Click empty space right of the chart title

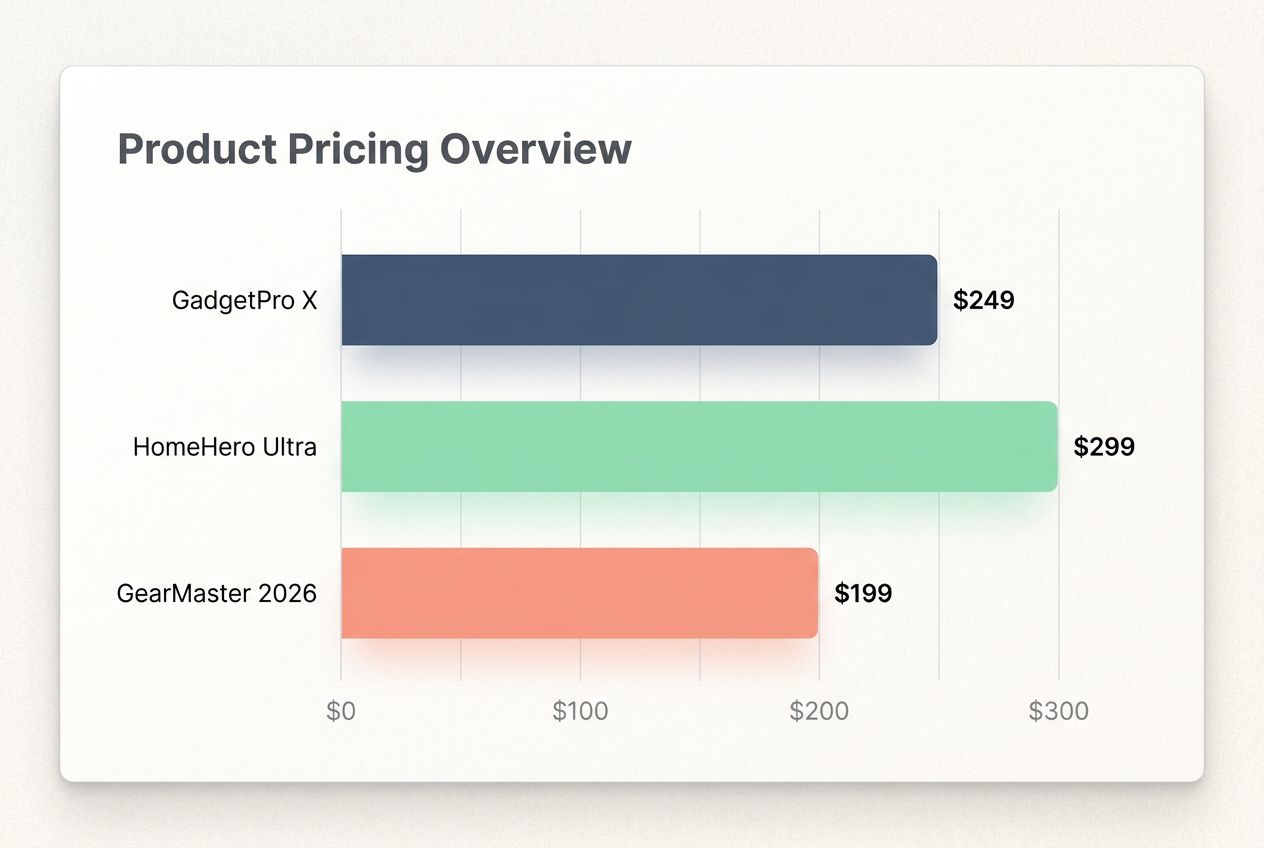tap(900, 150)
